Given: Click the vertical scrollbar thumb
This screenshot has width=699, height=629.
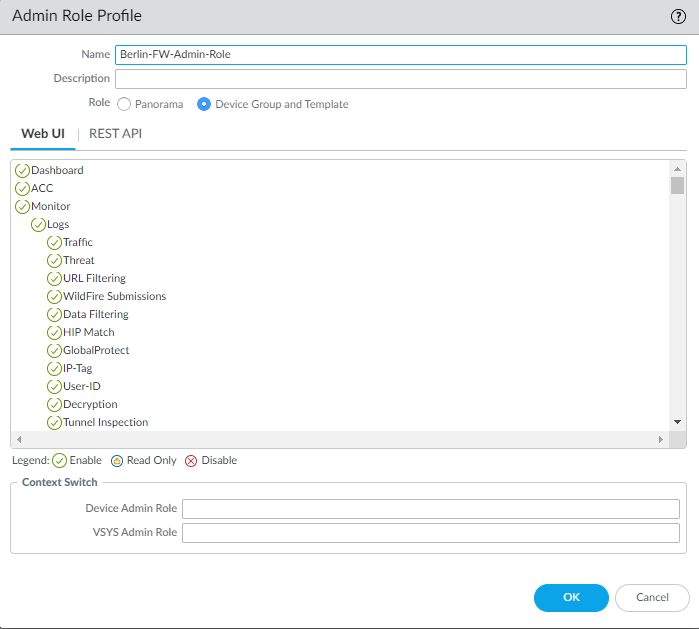Looking at the screenshot, I should click(x=677, y=185).
